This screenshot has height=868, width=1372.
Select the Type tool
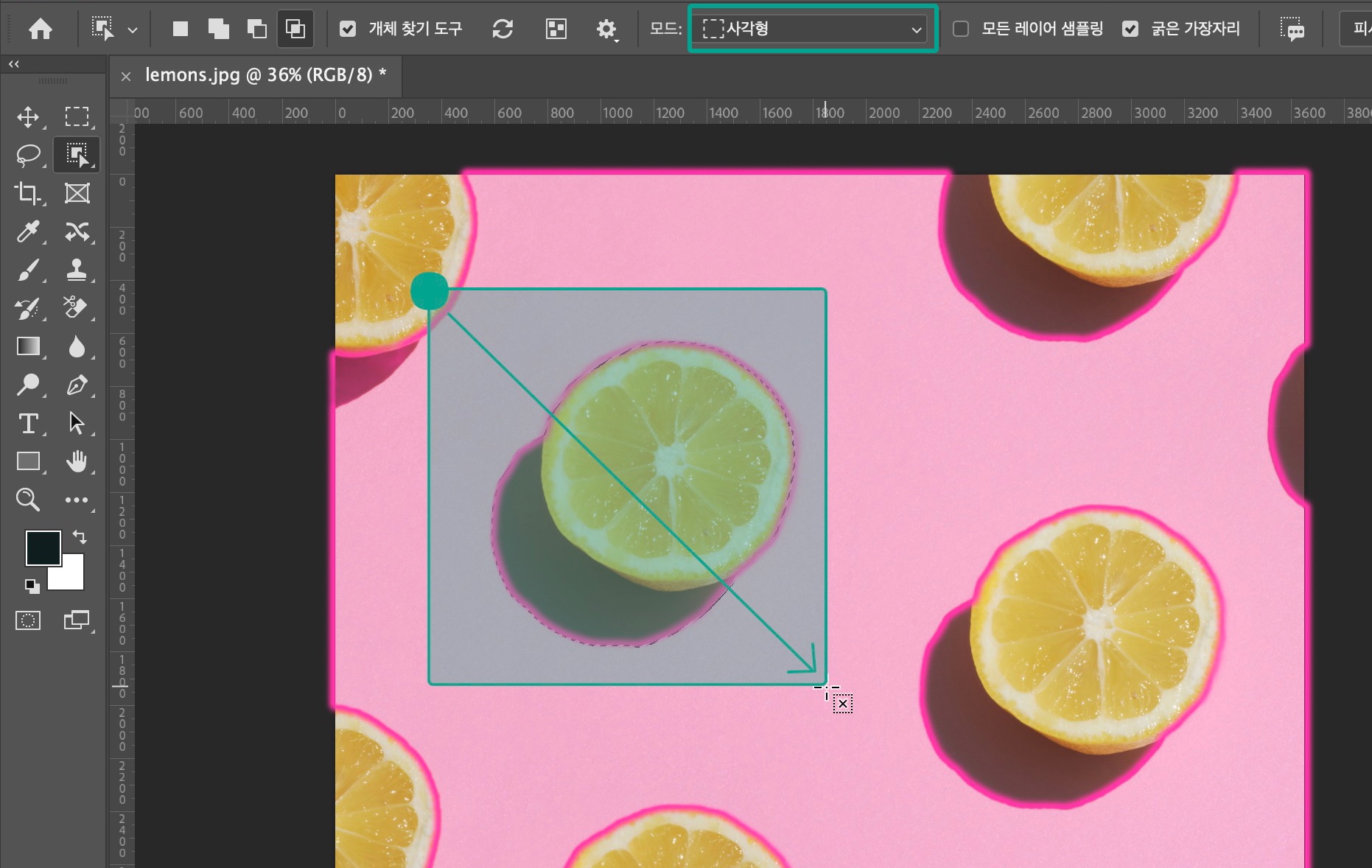[28, 423]
